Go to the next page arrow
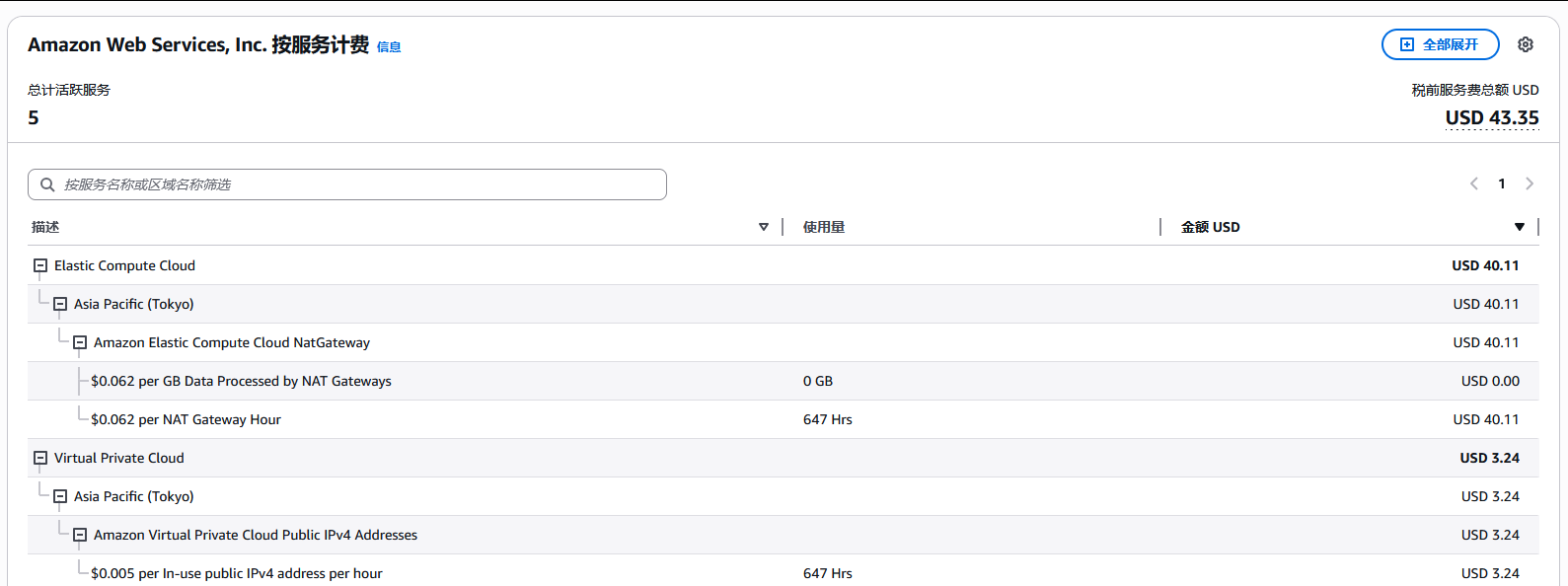Viewport: 1568px width, 586px height. pos(1530,183)
